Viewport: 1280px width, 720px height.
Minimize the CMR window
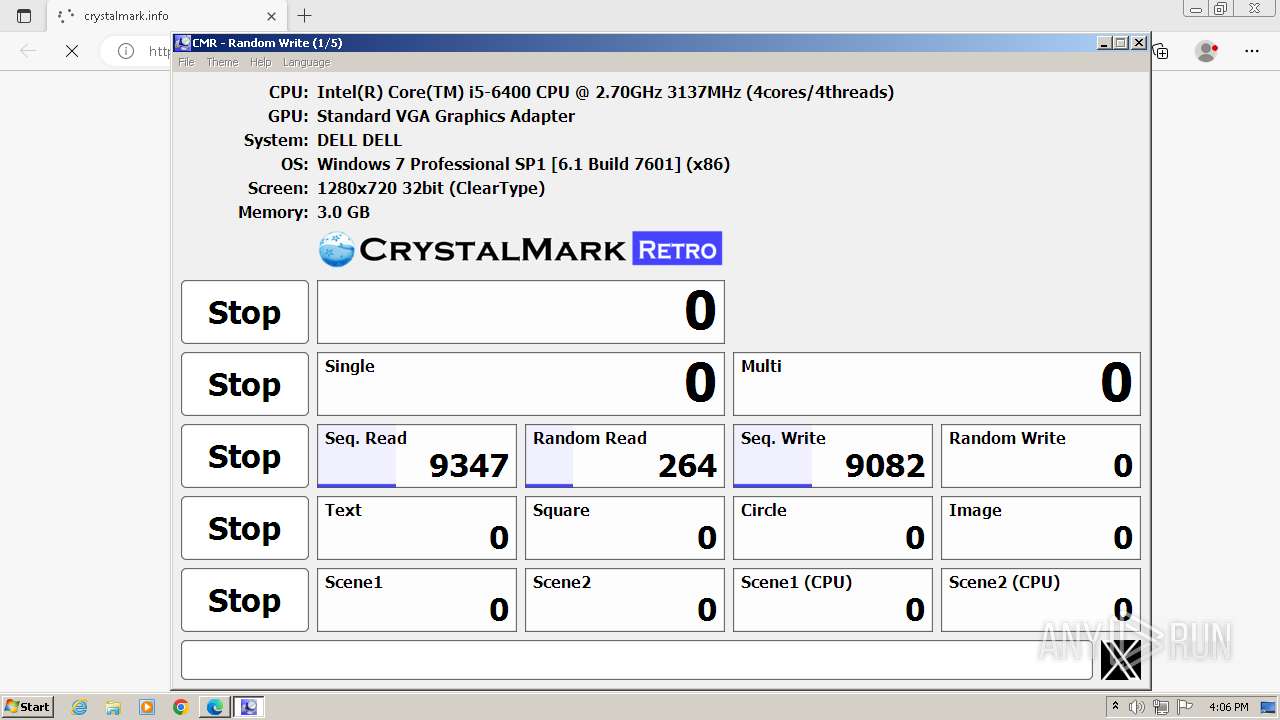(1104, 43)
